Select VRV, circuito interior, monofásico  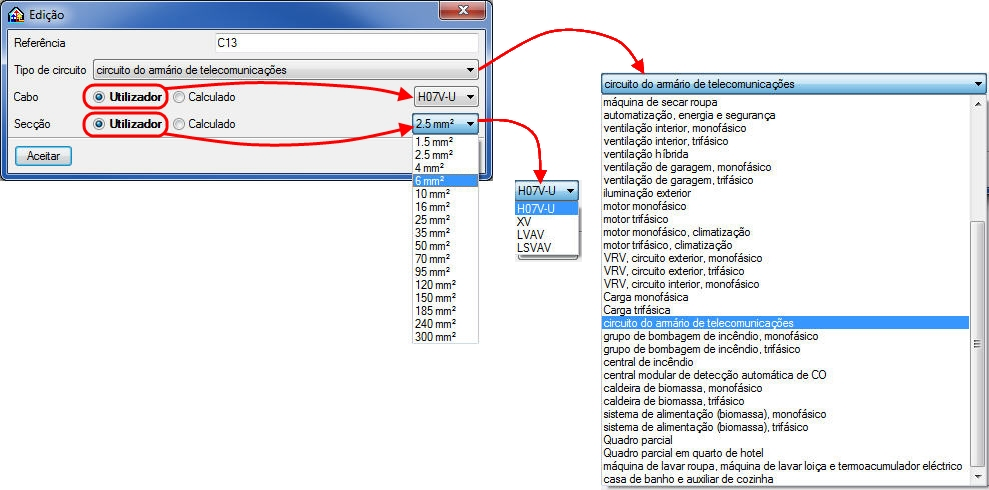tap(785, 284)
